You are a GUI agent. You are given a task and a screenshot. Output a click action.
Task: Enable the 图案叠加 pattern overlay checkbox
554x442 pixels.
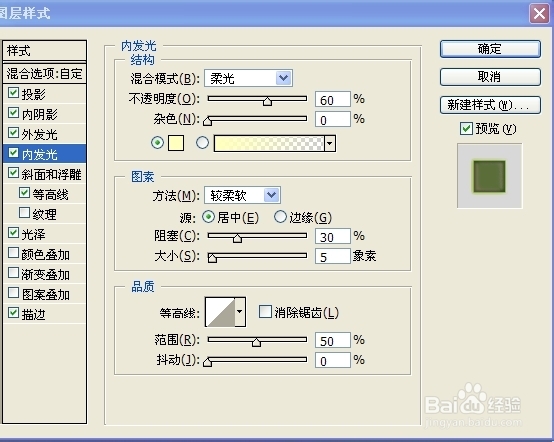point(13,293)
